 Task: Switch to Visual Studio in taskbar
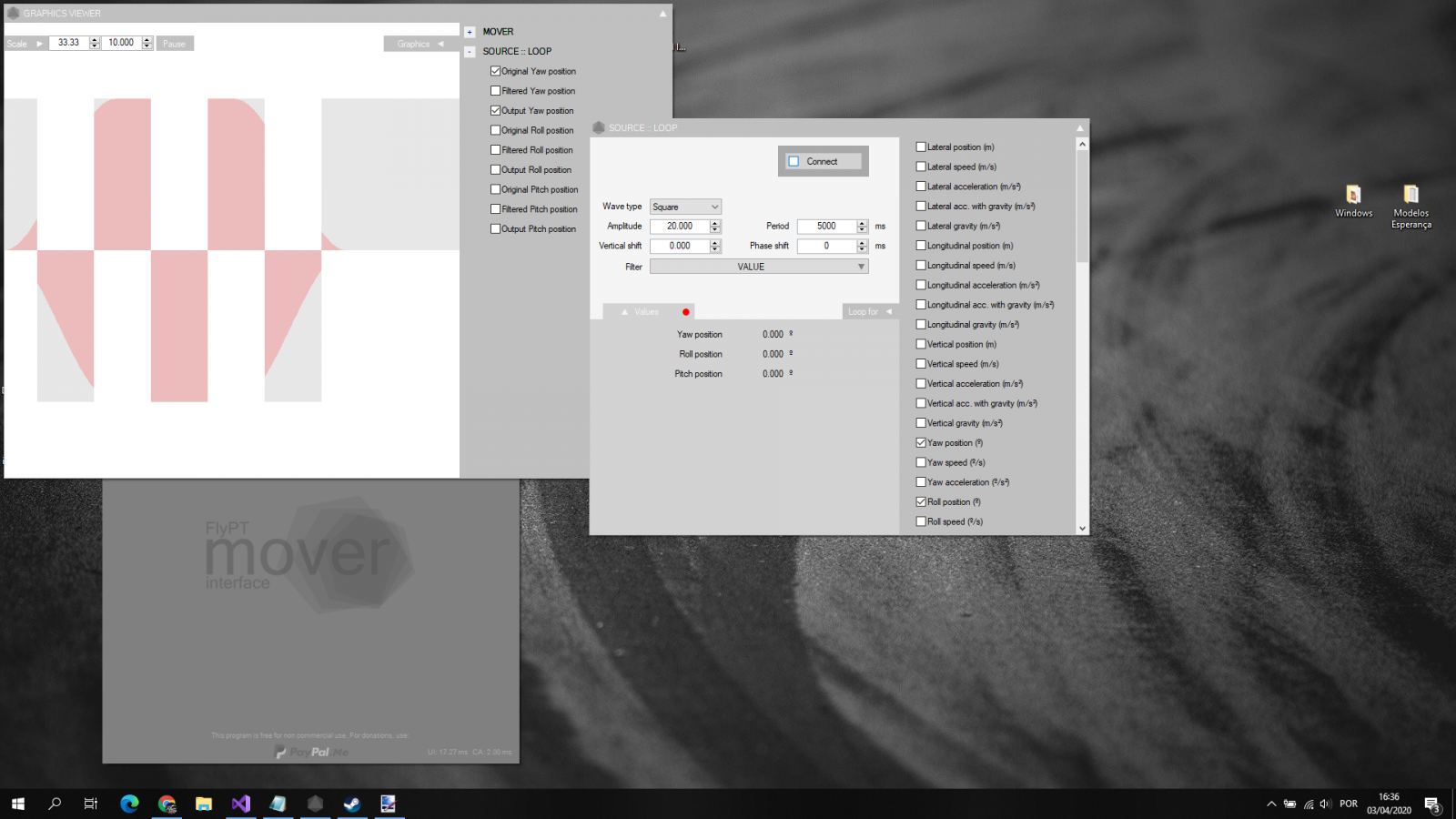(241, 804)
